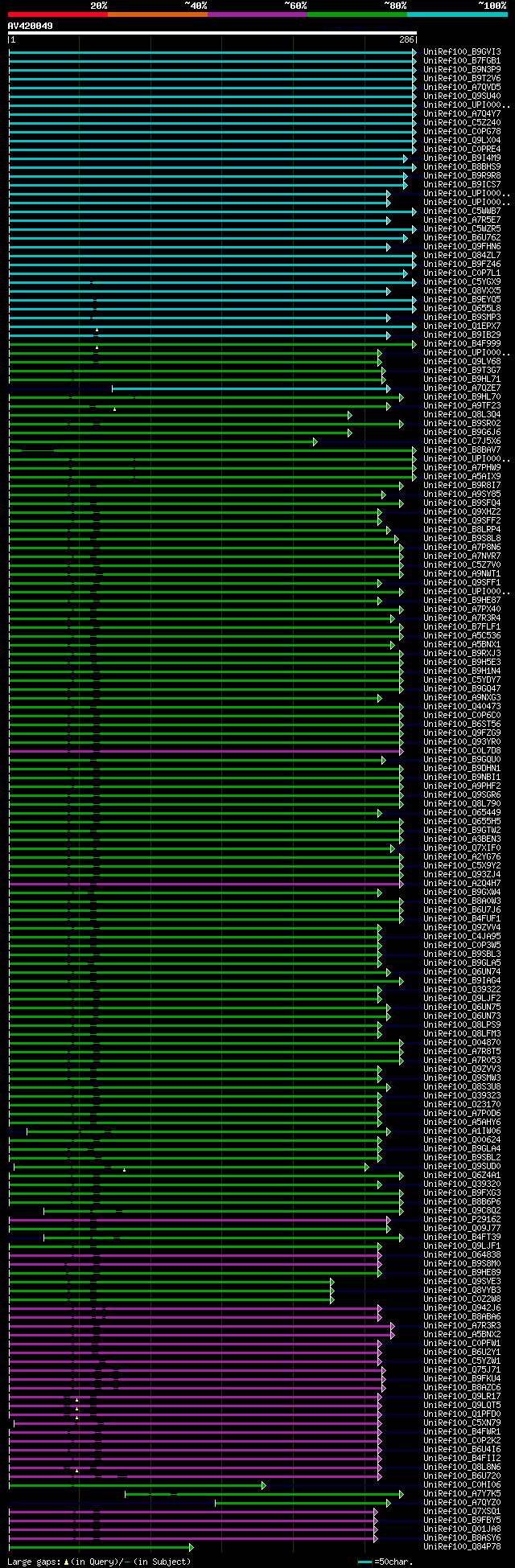The height and width of the screenshot is (1568, 515).
Task: Select hit label UniRef100_C0L7D8
Action: tap(462, 751)
